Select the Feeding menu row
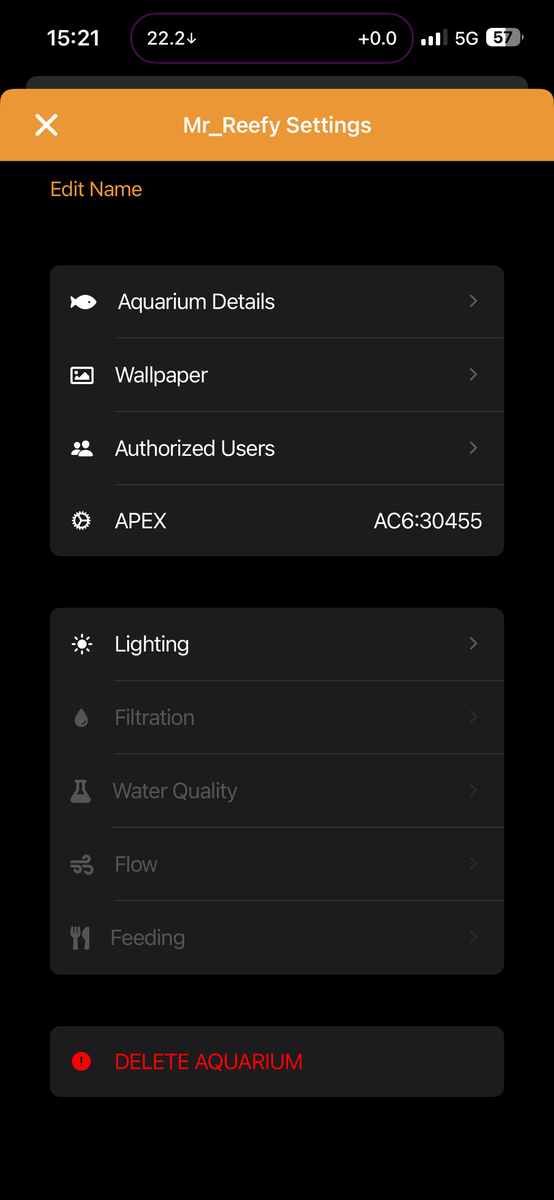This screenshot has width=554, height=1200. coord(277,938)
